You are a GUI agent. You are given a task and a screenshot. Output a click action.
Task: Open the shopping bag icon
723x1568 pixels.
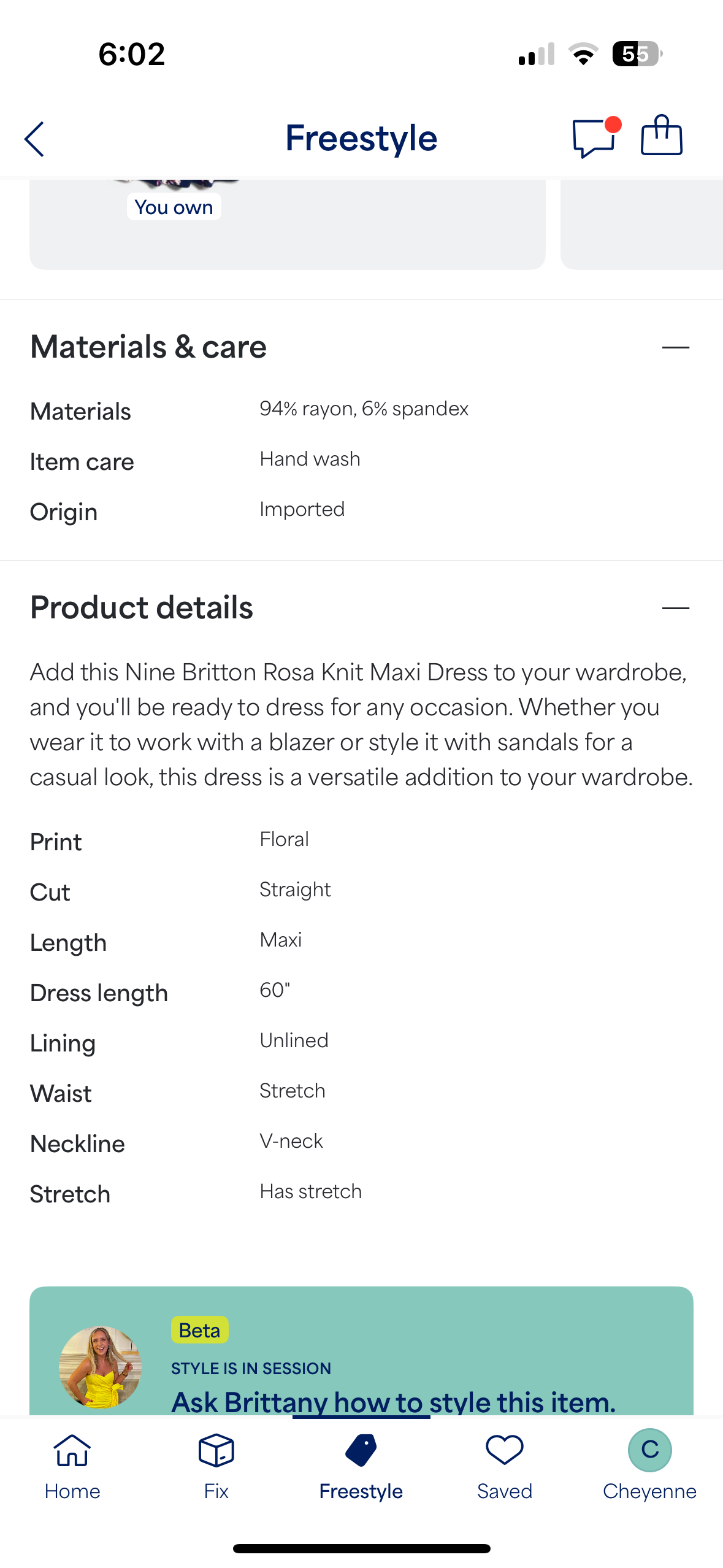click(x=661, y=137)
